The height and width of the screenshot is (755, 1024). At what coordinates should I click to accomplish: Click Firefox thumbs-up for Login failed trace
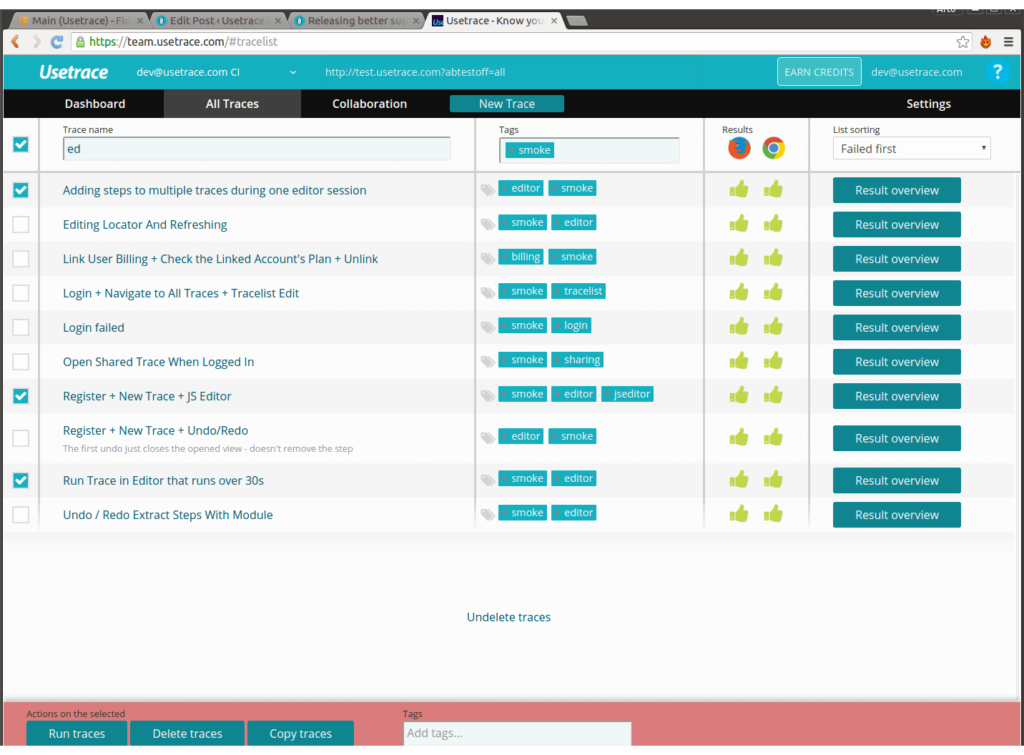click(739, 327)
